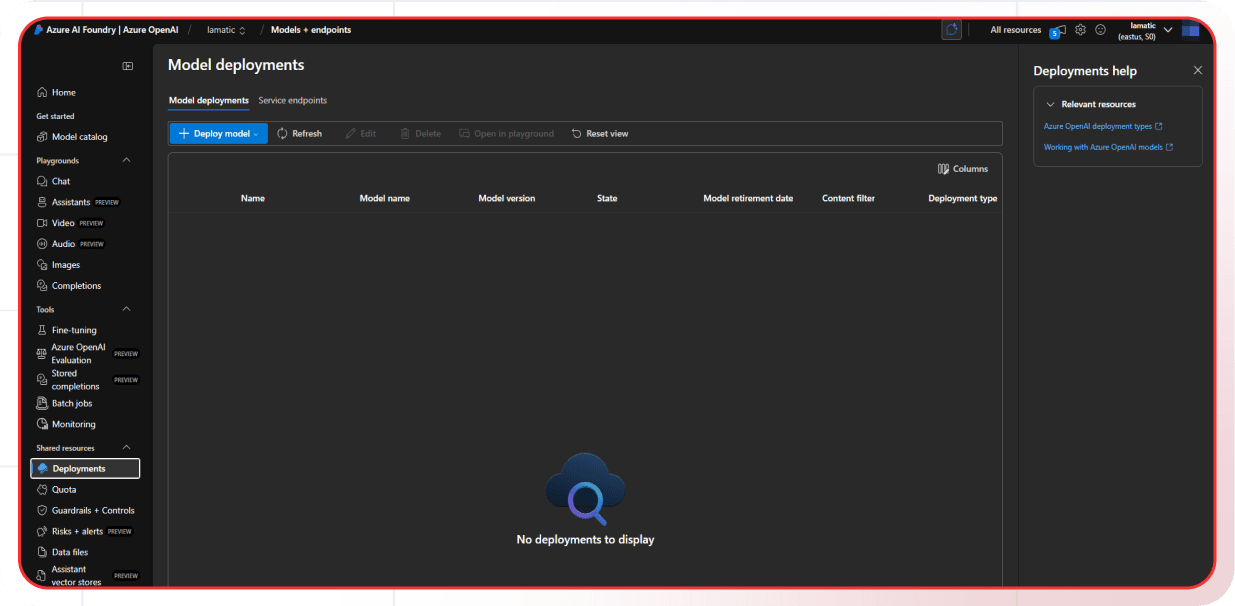Open notifications showing 5 alerts
The width and height of the screenshot is (1235, 606).
pyautogui.click(x=1056, y=30)
